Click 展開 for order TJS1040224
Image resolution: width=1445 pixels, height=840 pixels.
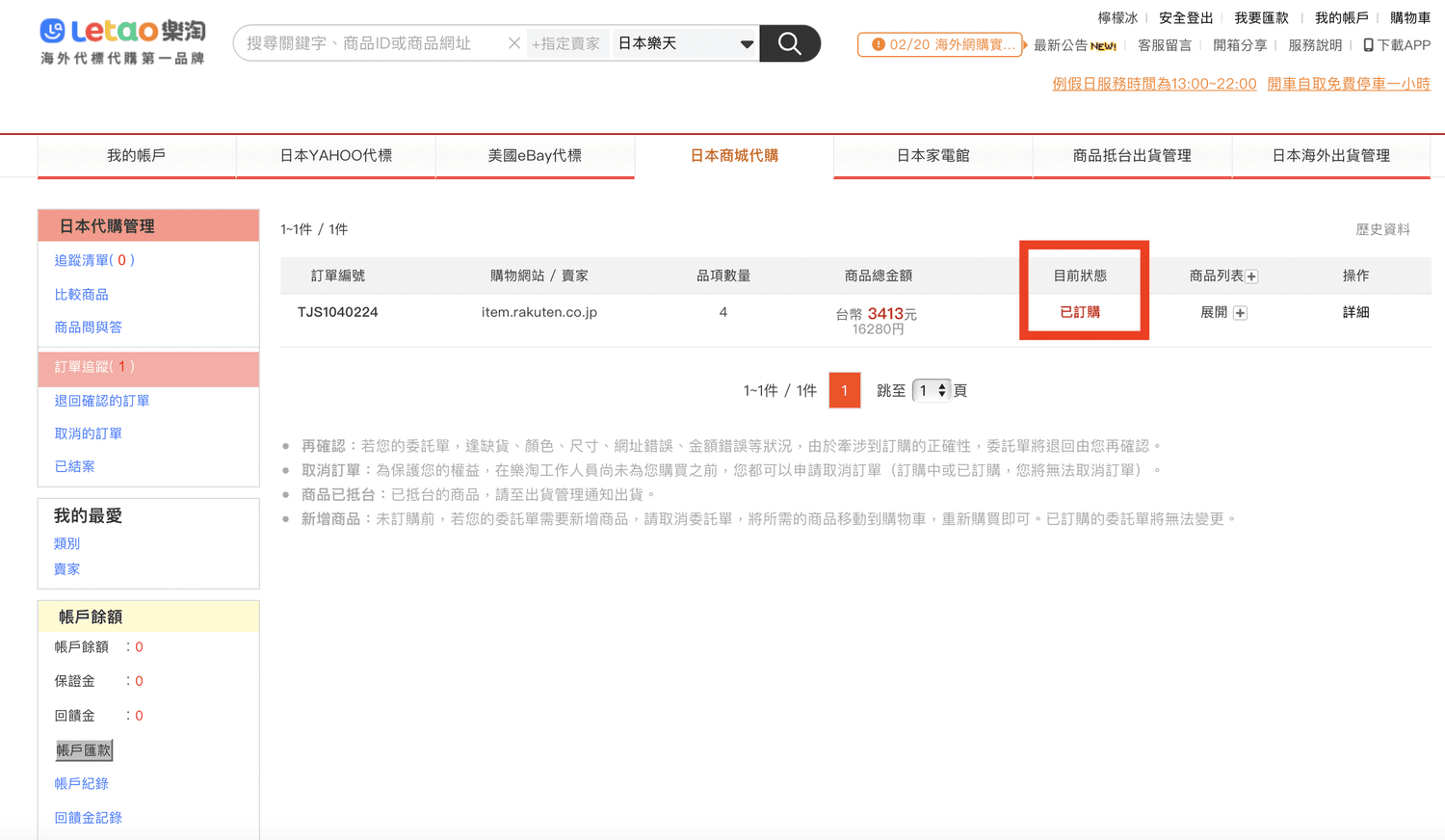pyautogui.click(x=1214, y=313)
